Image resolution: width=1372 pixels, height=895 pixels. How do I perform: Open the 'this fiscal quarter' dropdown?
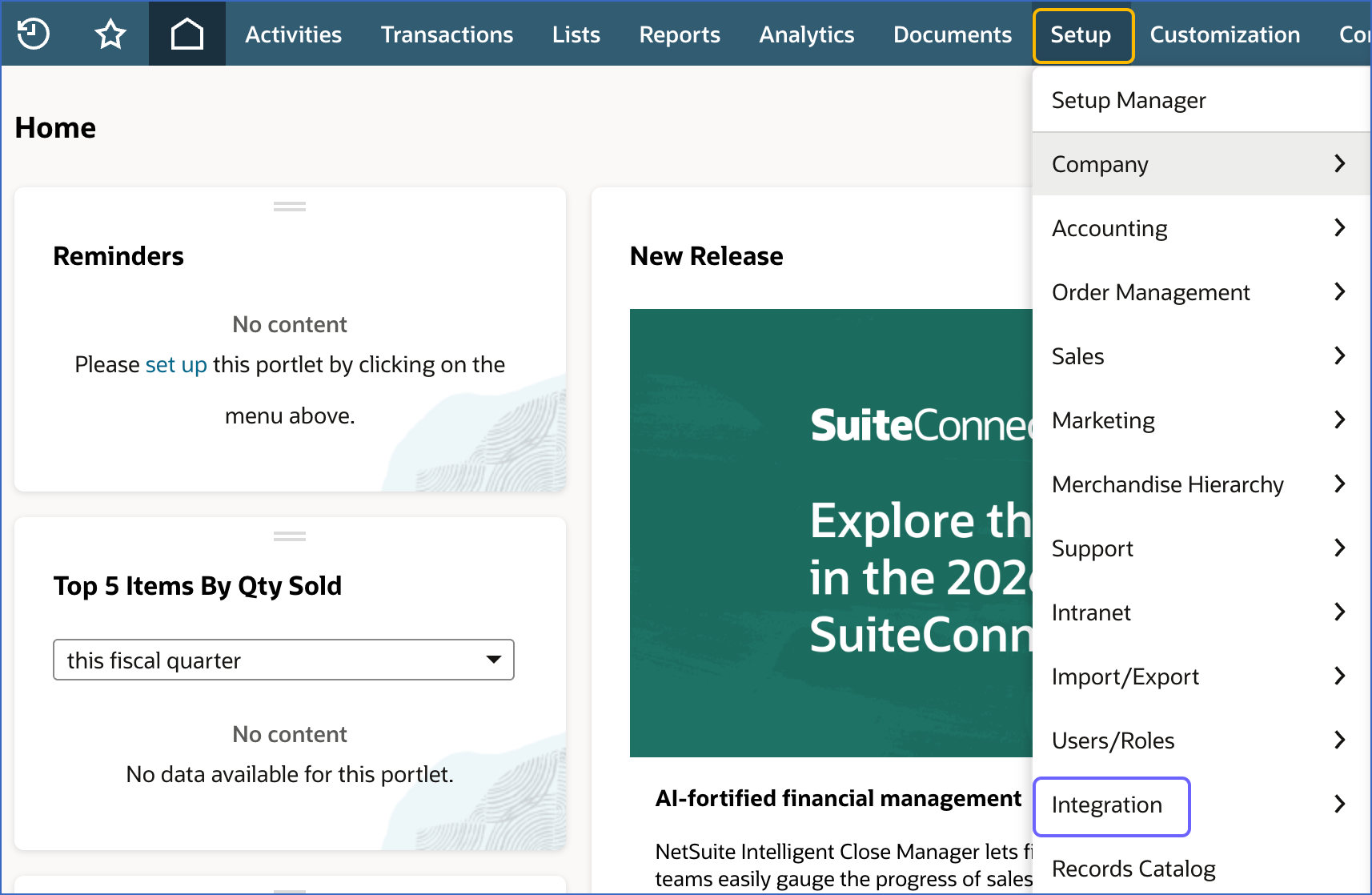(x=283, y=660)
